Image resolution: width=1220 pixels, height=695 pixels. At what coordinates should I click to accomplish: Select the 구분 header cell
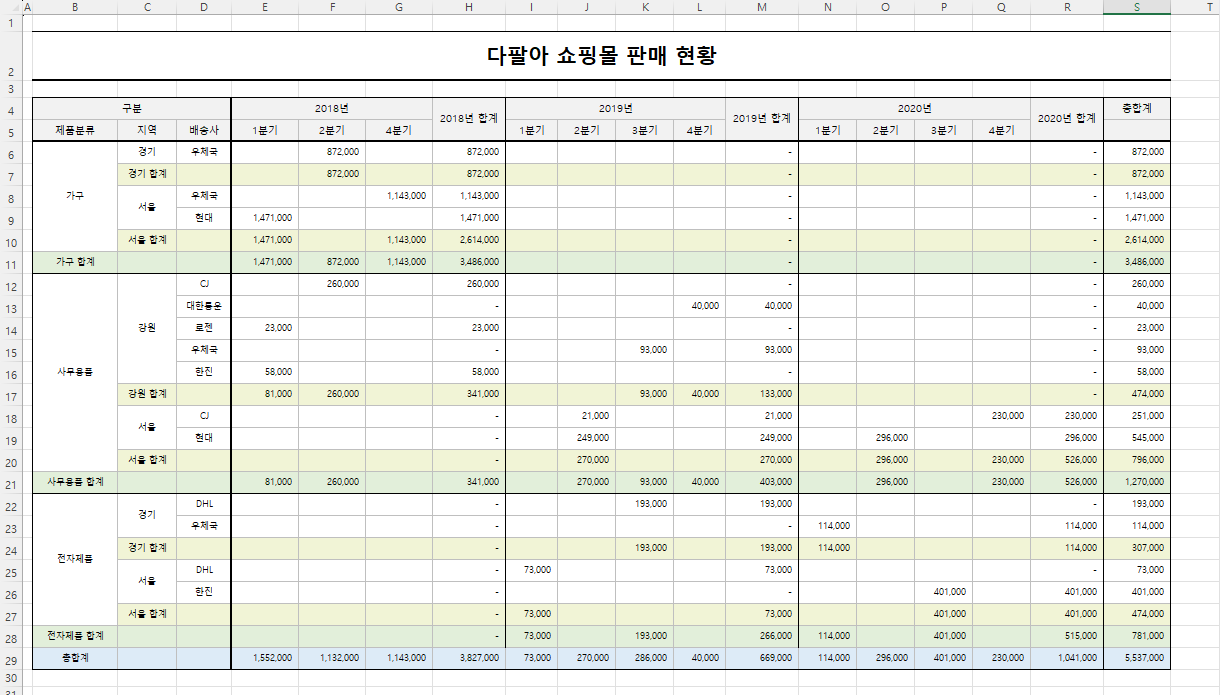click(132, 108)
